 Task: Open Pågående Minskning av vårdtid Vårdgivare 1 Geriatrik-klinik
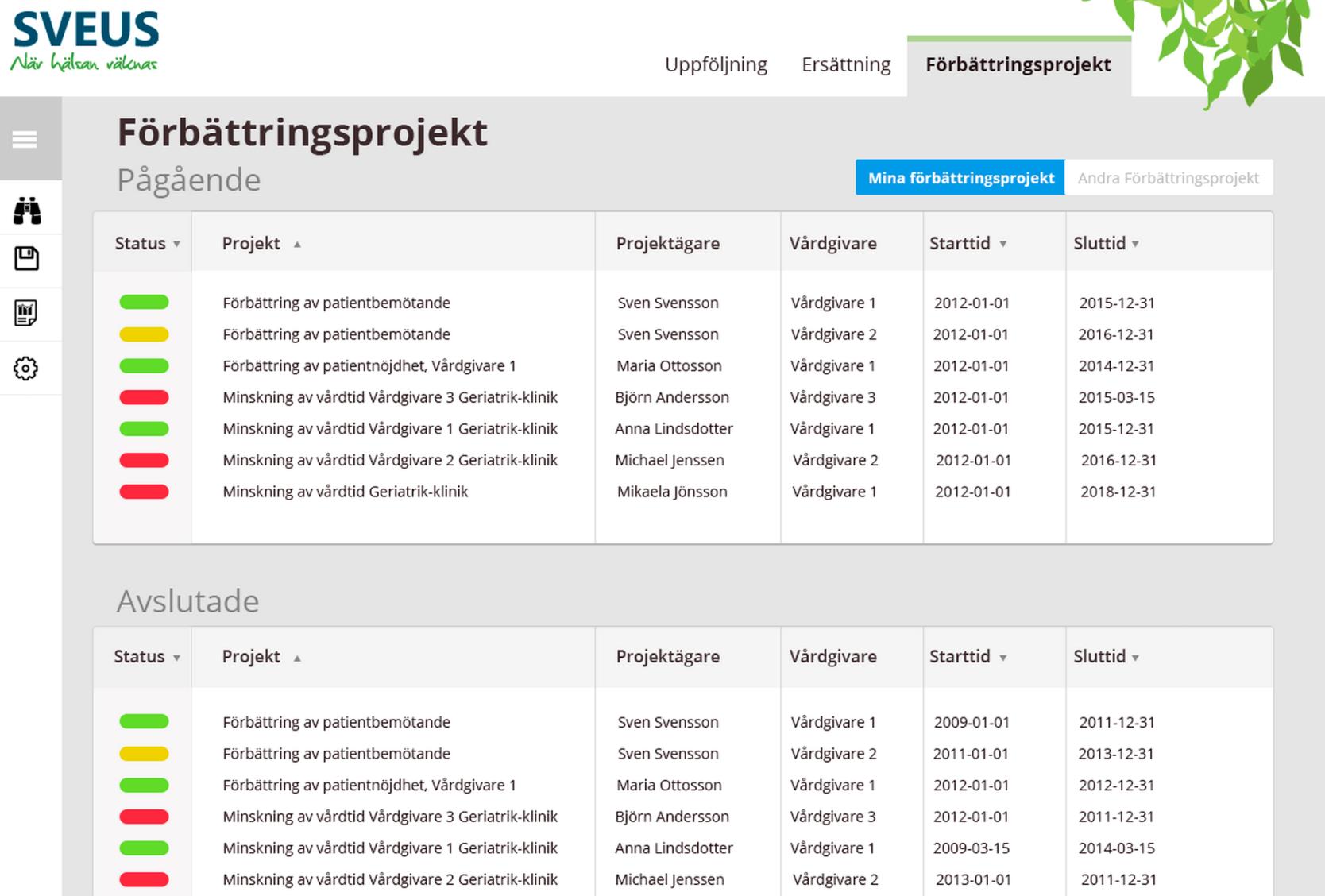pos(390,429)
